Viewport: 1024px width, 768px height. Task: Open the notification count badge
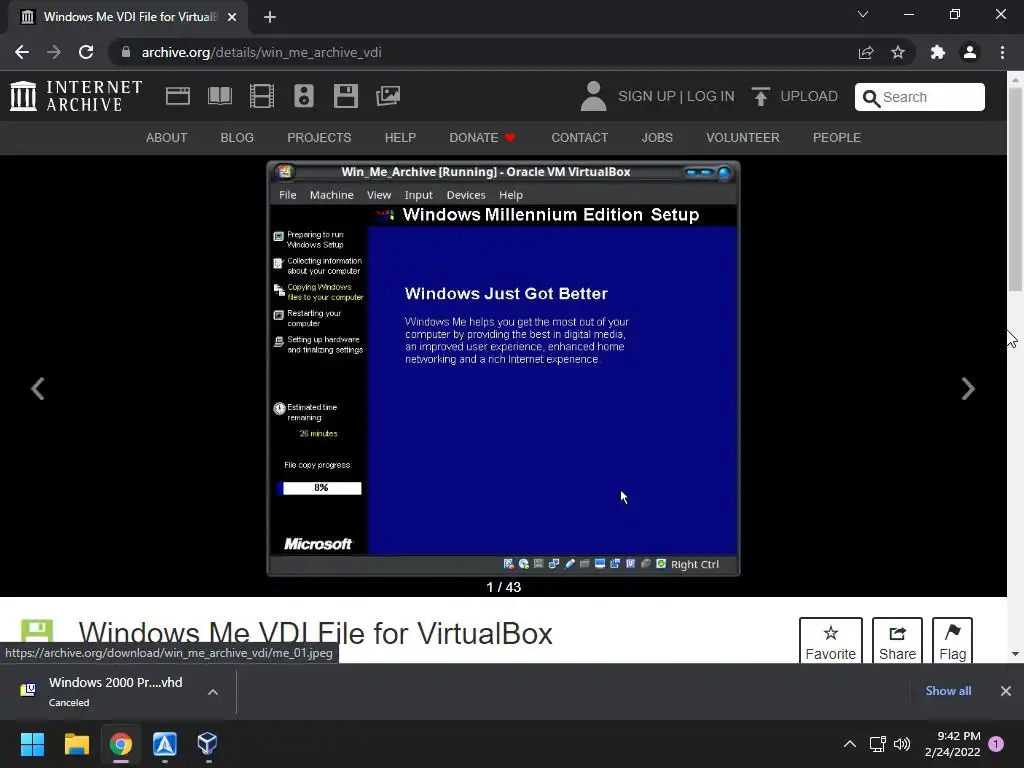click(996, 744)
